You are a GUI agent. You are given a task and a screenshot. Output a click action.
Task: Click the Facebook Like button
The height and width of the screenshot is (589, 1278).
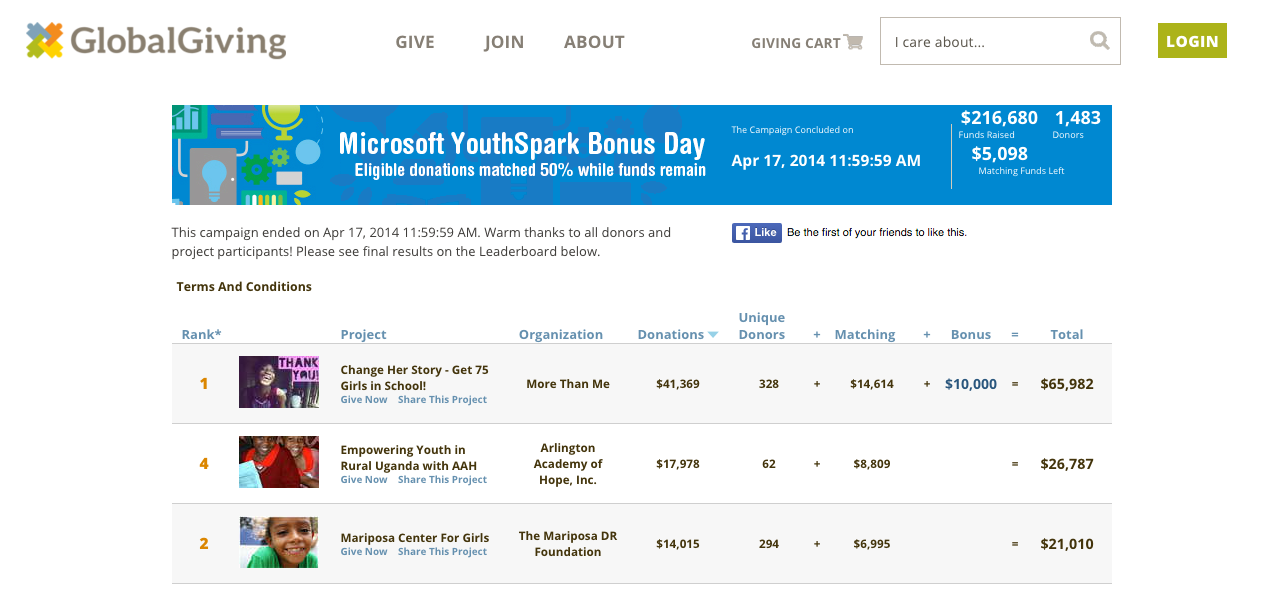click(x=756, y=233)
